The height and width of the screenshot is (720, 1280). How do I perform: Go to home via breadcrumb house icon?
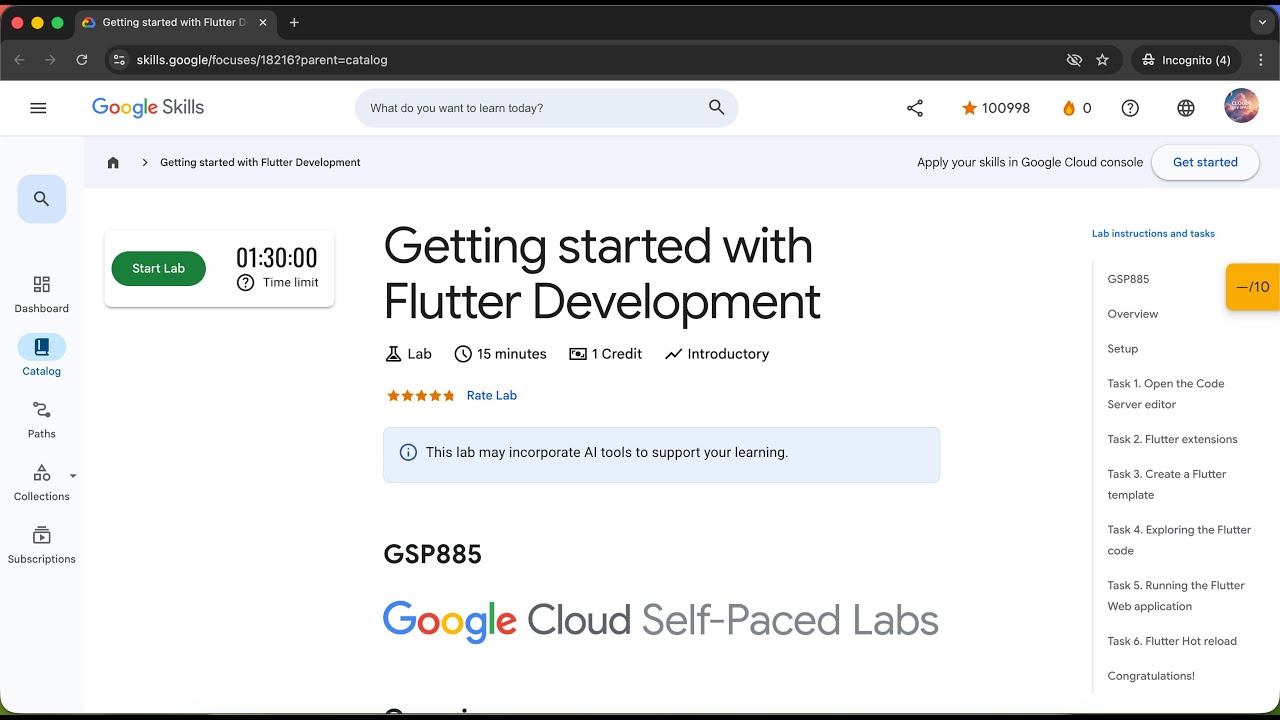(113, 162)
